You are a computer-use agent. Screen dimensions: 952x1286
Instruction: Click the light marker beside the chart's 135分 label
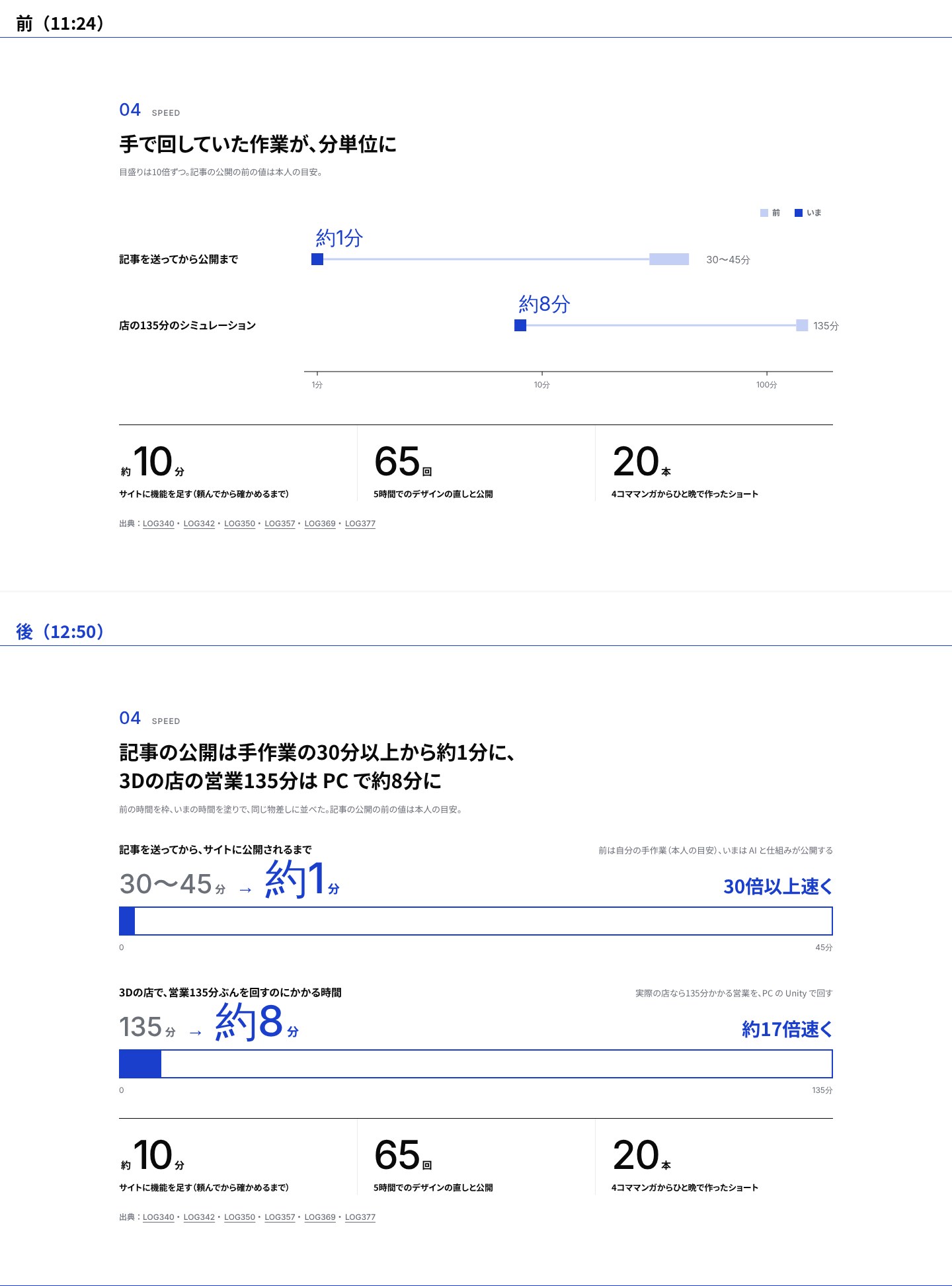pos(802,325)
